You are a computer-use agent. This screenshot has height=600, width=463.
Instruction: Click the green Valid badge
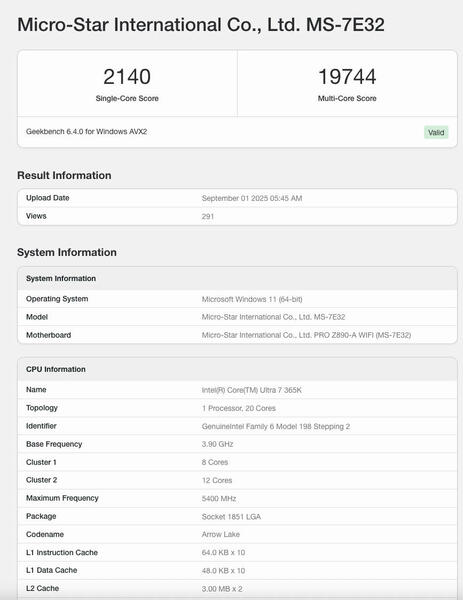point(436,132)
